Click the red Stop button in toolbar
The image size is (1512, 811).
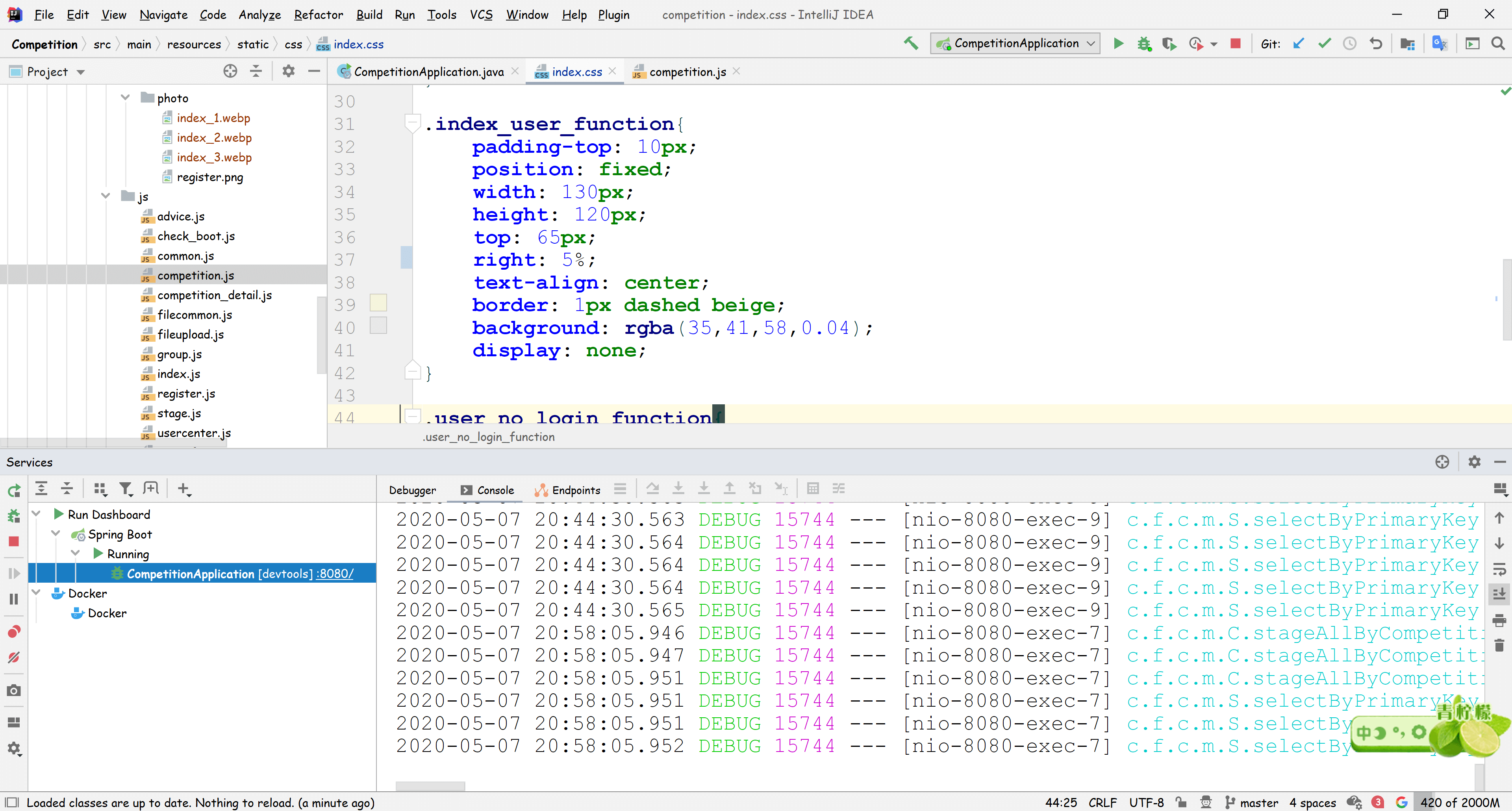(1235, 43)
